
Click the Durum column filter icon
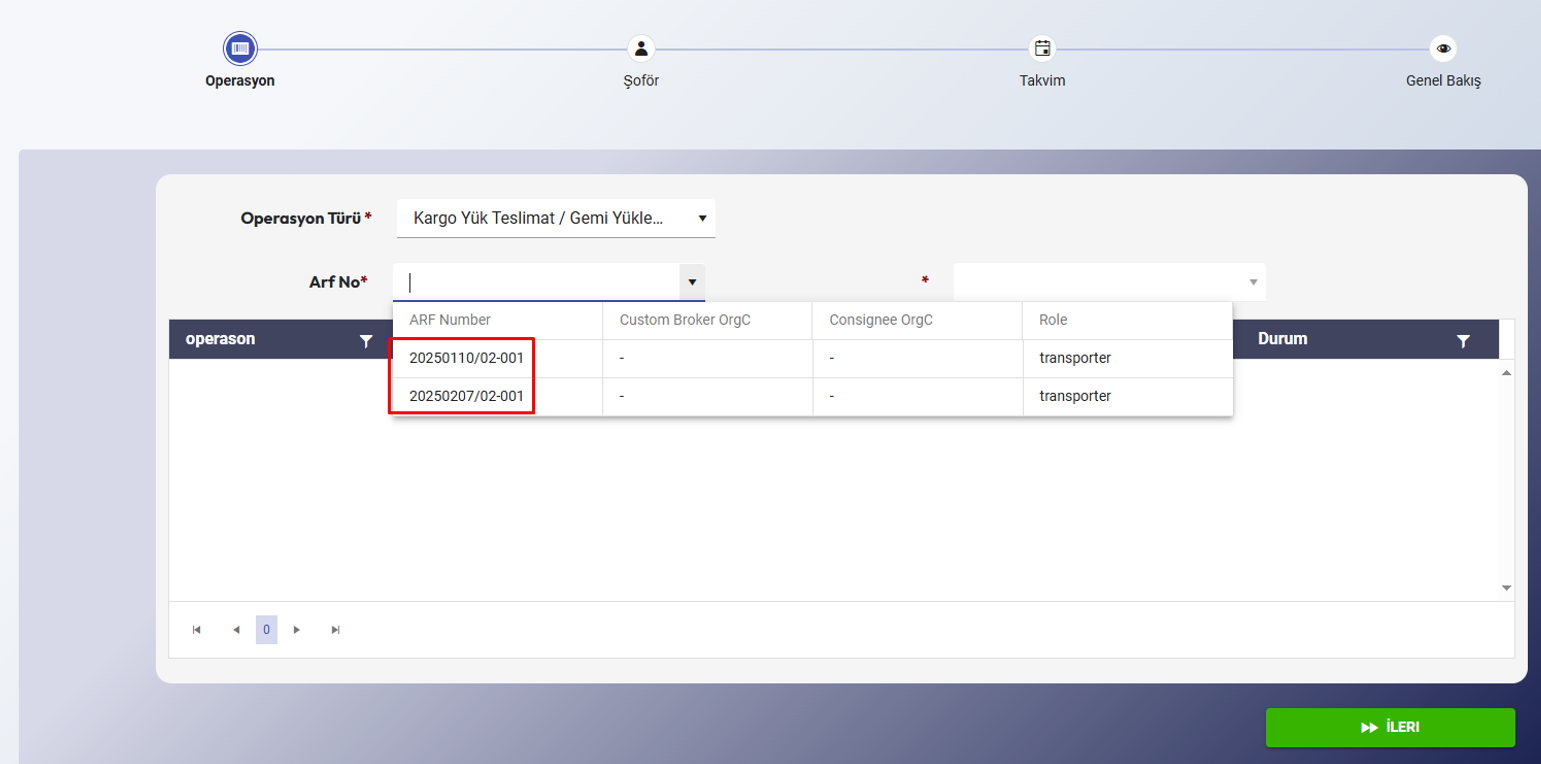click(x=1463, y=341)
